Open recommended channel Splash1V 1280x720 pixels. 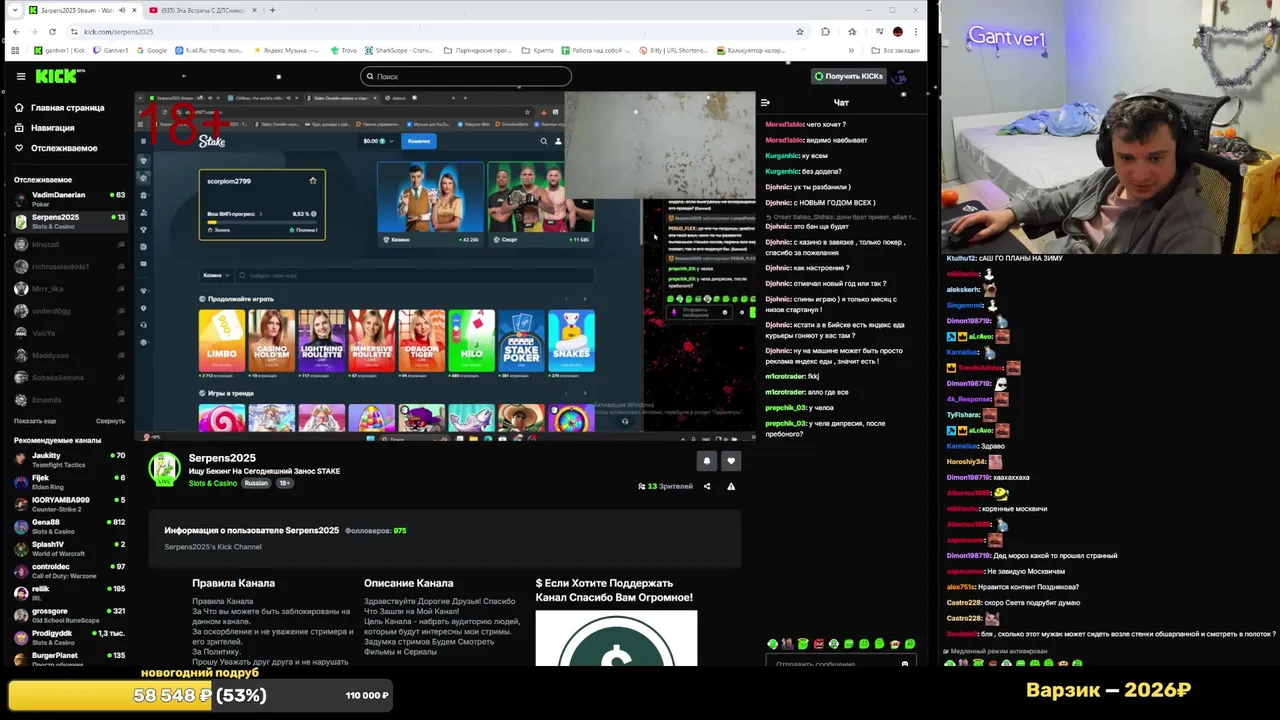tap(70, 547)
